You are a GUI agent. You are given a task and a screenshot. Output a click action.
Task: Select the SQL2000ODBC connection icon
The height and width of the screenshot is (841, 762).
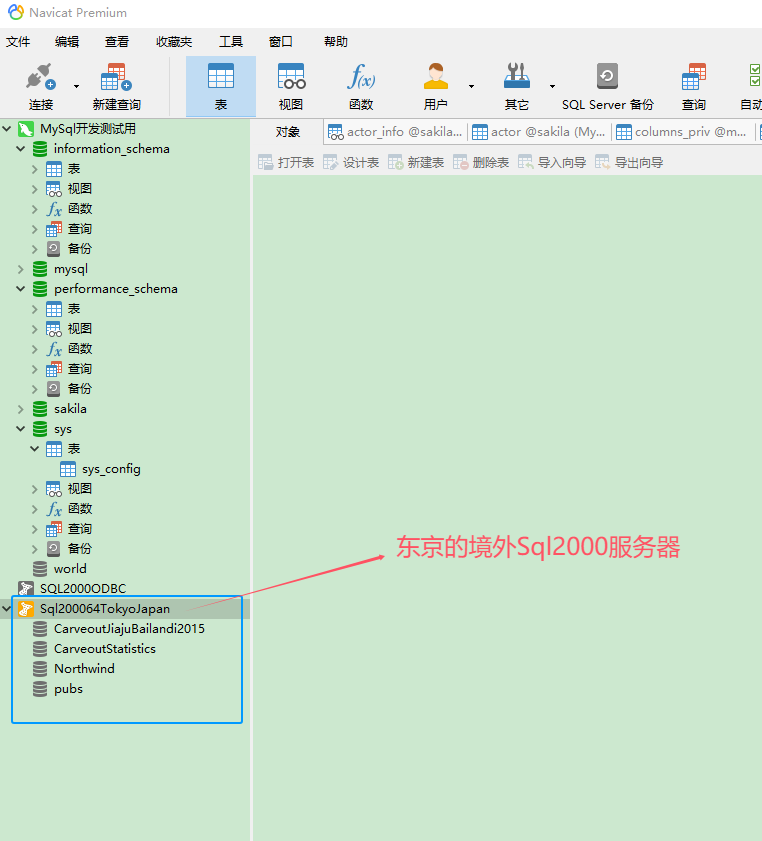(x=26, y=588)
